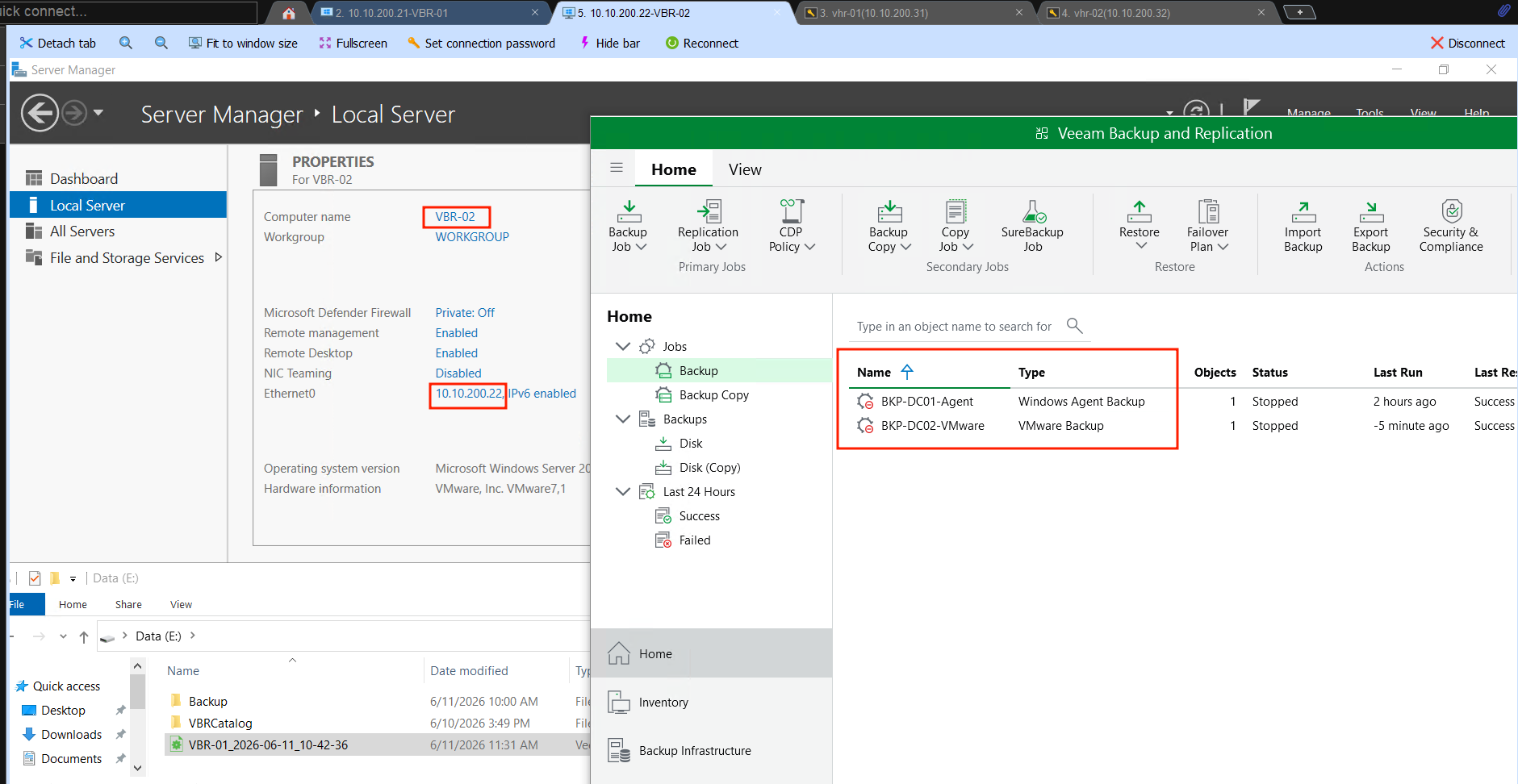
Task: Select the BKP-DC01-Agent job icon
Action: point(865,402)
